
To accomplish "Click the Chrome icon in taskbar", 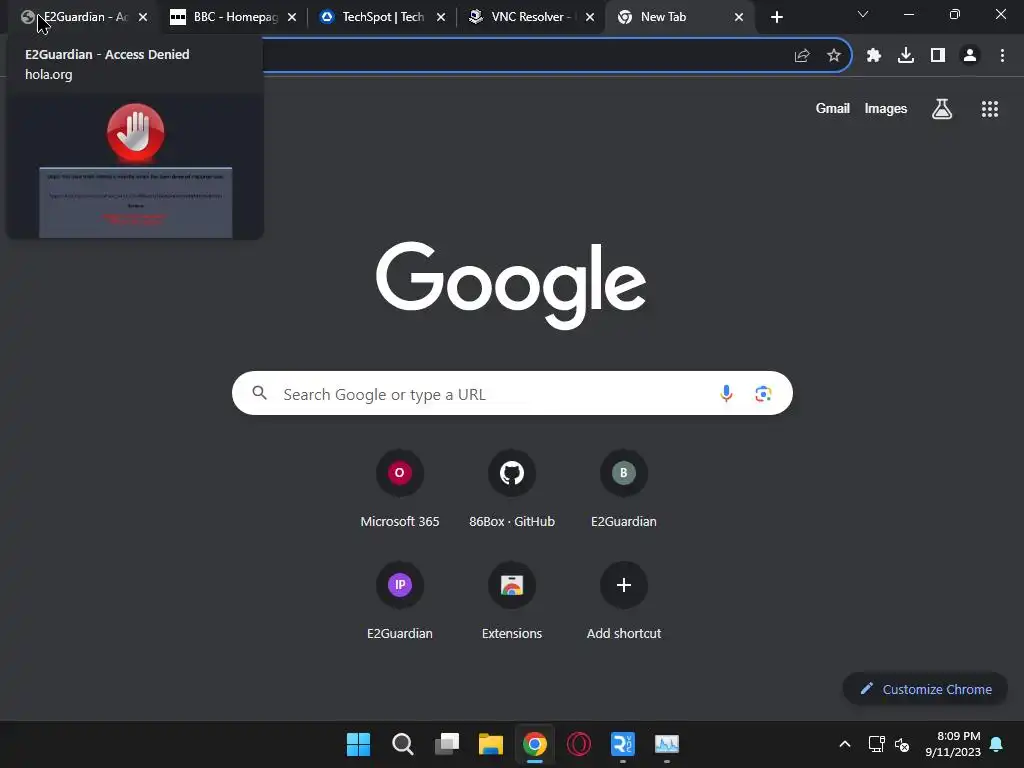I will click(x=535, y=744).
